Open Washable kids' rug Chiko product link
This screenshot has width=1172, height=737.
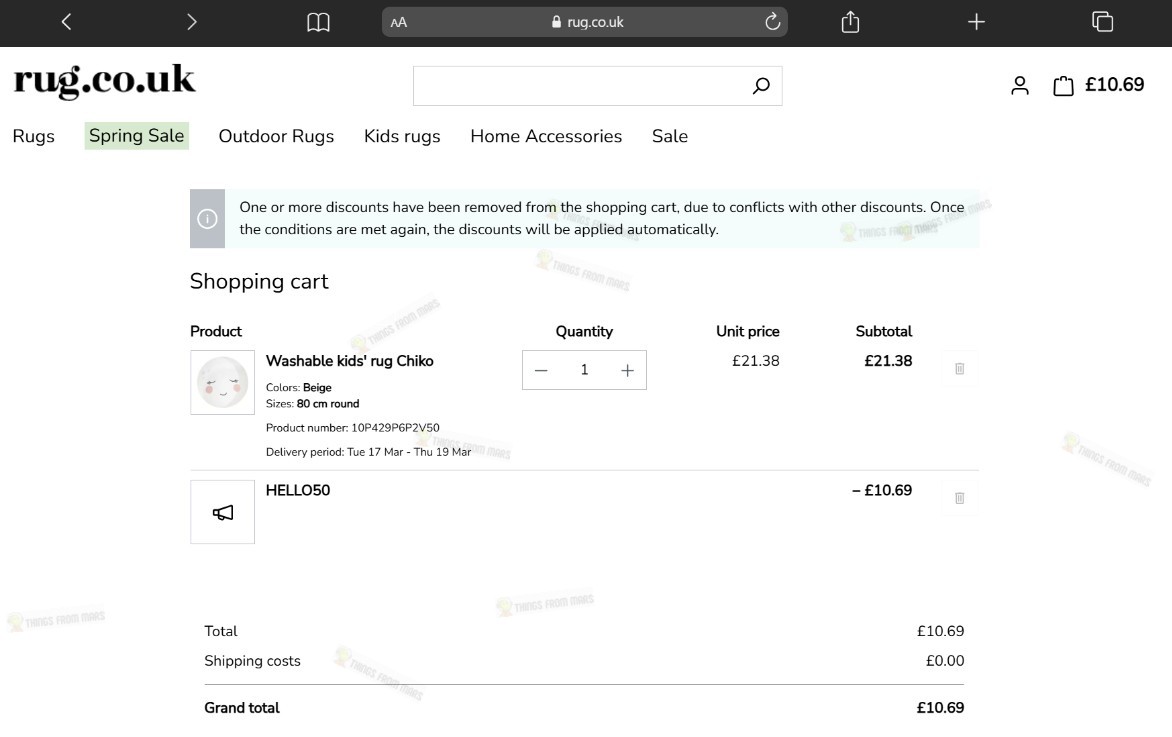tap(350, 361)
